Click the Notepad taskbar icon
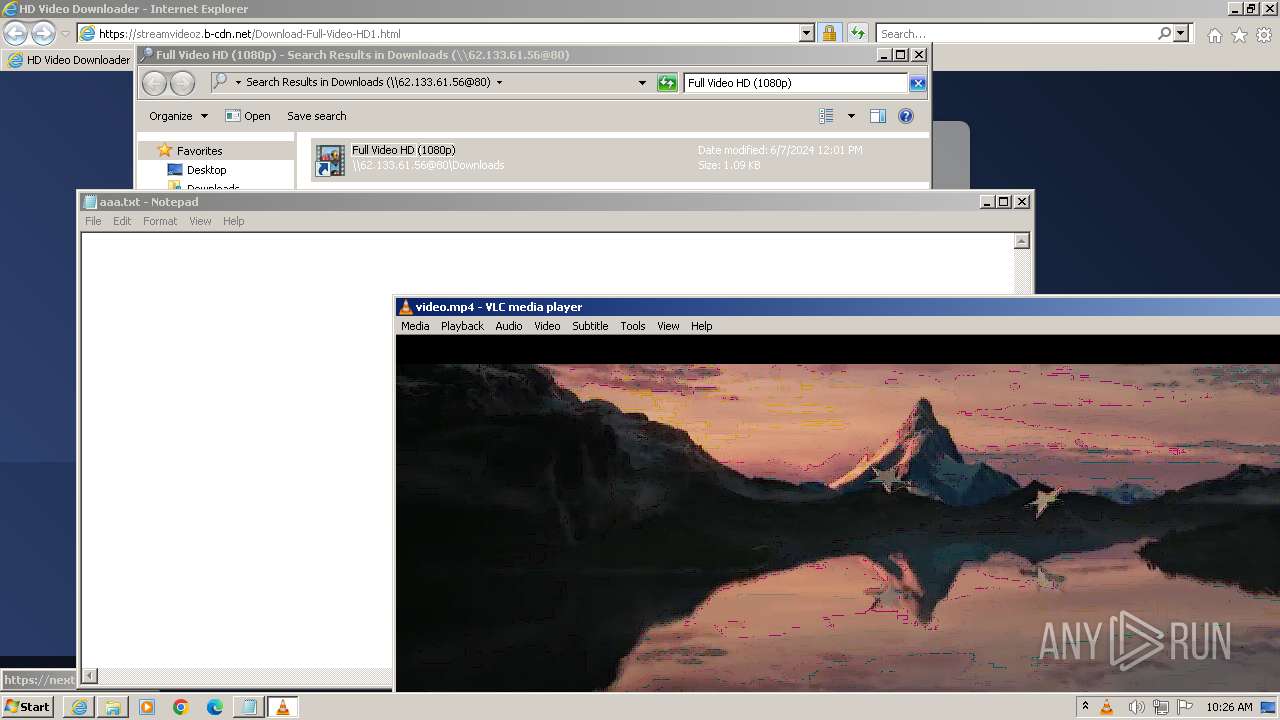 tap(249, 707)
